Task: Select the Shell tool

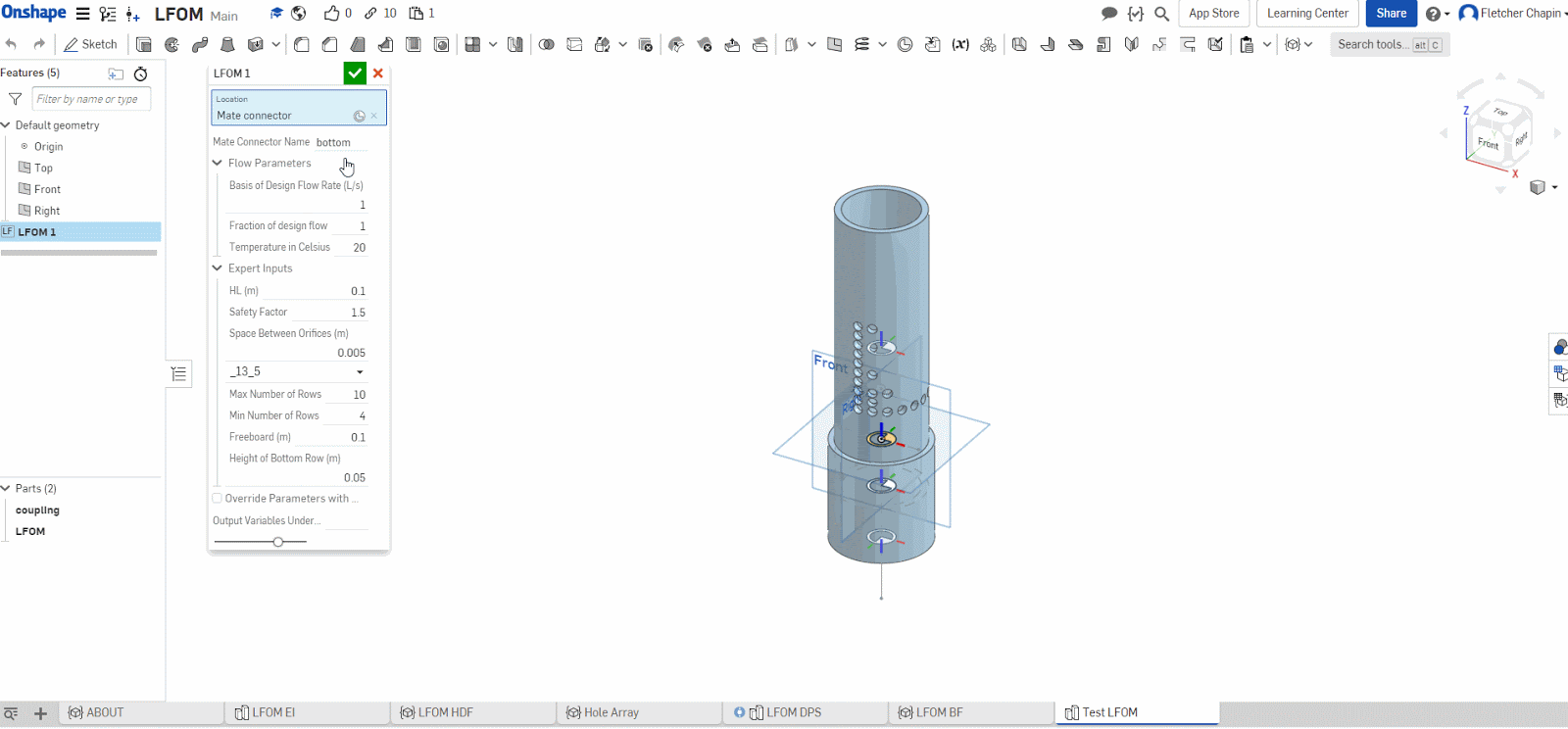Action: (414, 44)
